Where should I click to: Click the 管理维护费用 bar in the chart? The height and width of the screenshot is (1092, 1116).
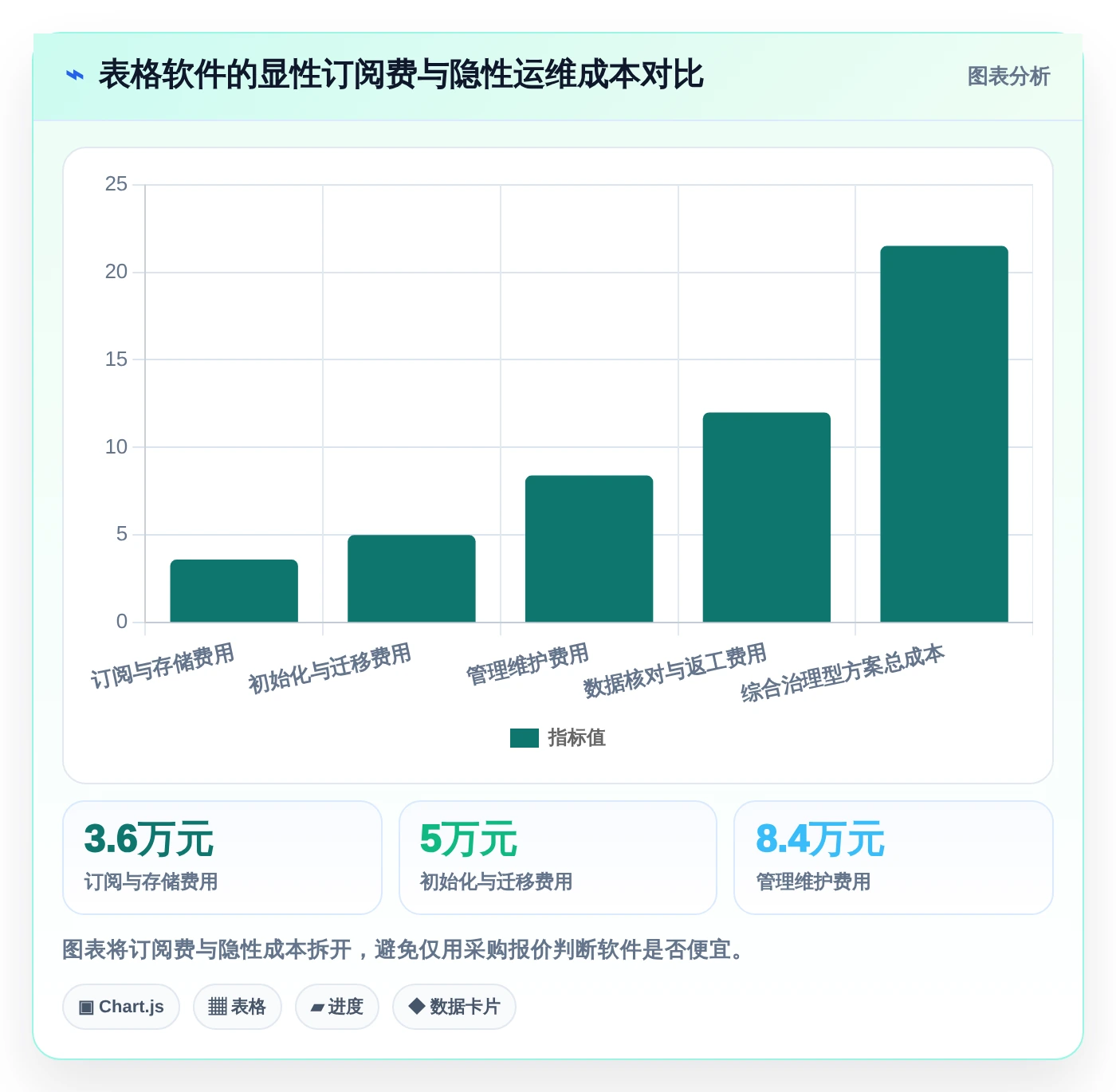click(x=589, y=548)
